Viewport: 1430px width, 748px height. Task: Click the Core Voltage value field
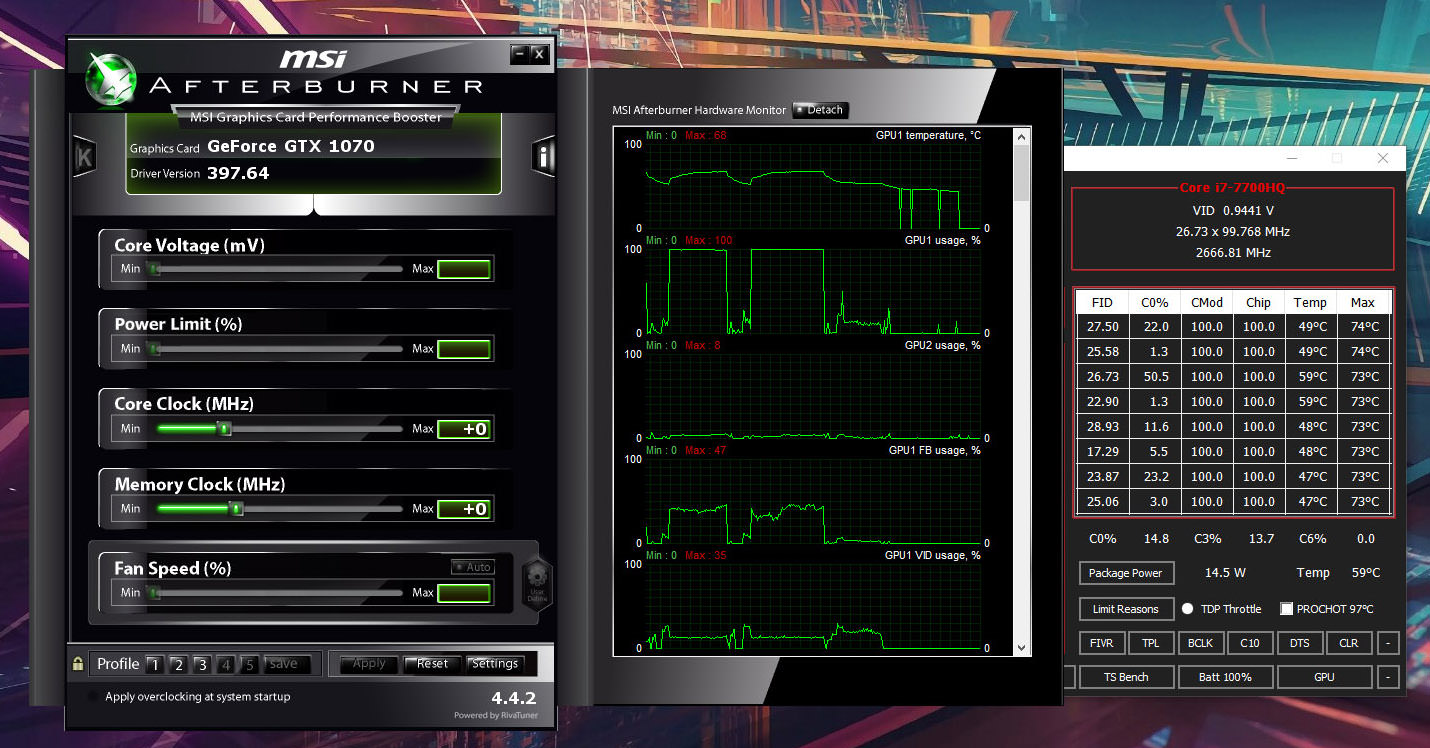coord(464,269)
